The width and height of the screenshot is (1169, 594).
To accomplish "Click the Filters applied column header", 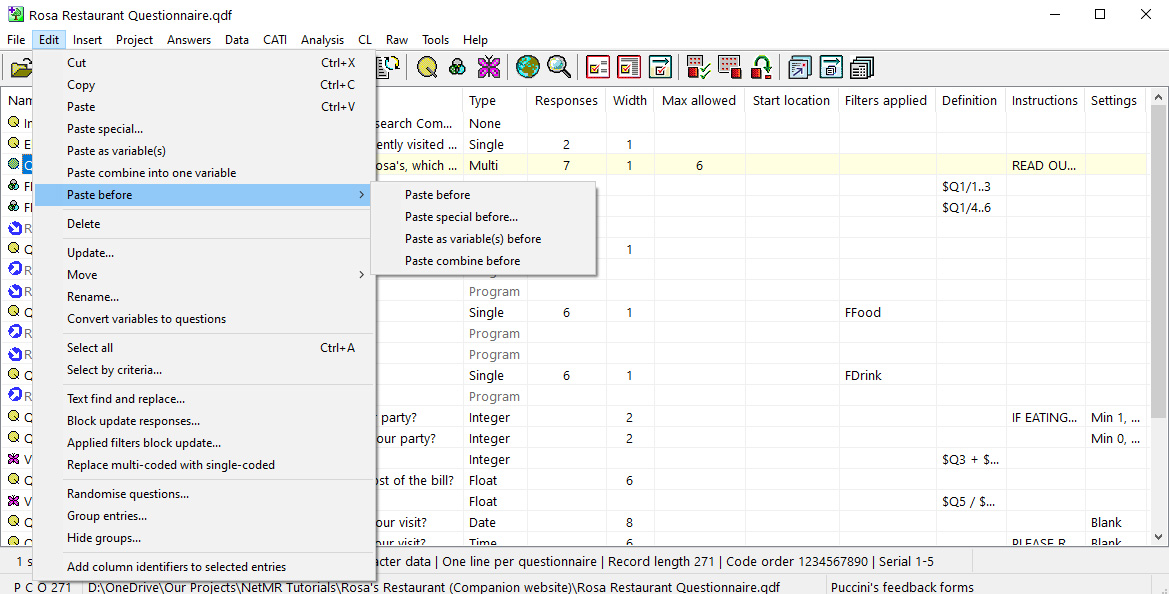I will [885, 101].
